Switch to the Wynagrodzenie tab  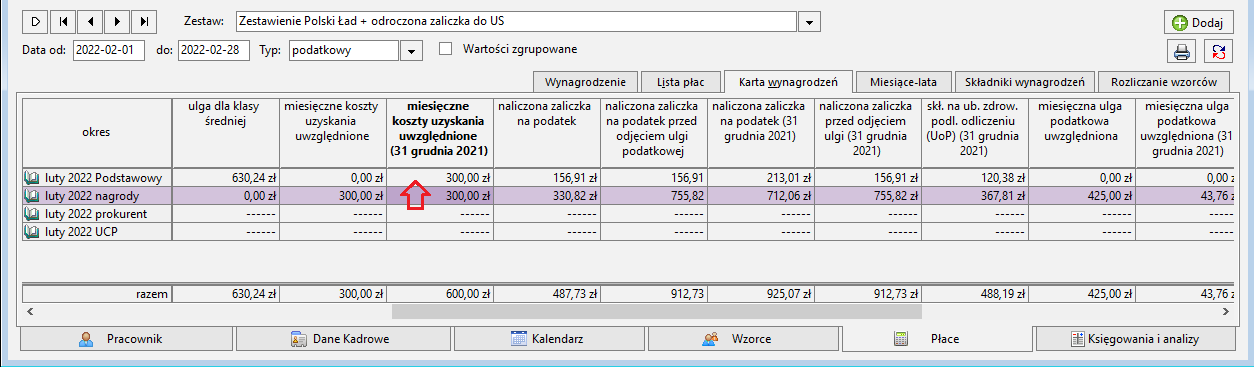pyautogui.click(x=585, y=82)
